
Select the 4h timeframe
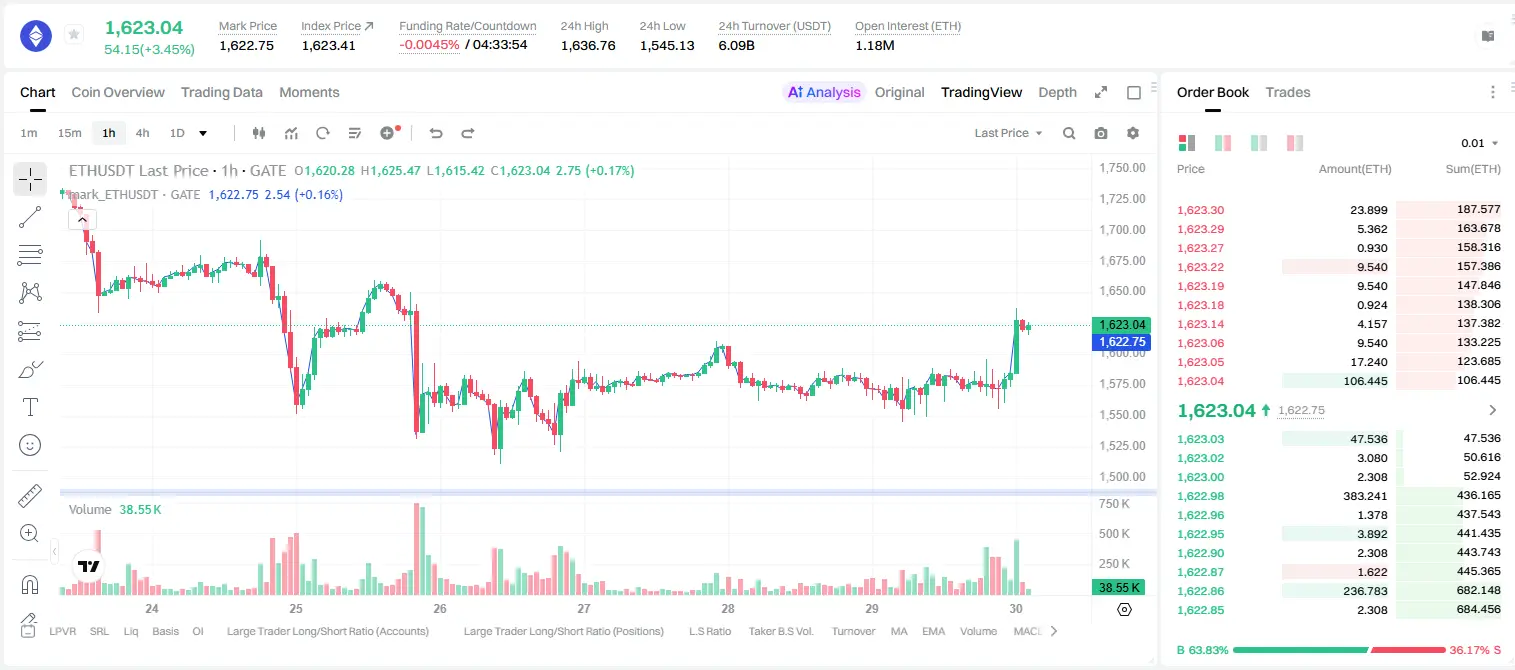tap(143, 133)
